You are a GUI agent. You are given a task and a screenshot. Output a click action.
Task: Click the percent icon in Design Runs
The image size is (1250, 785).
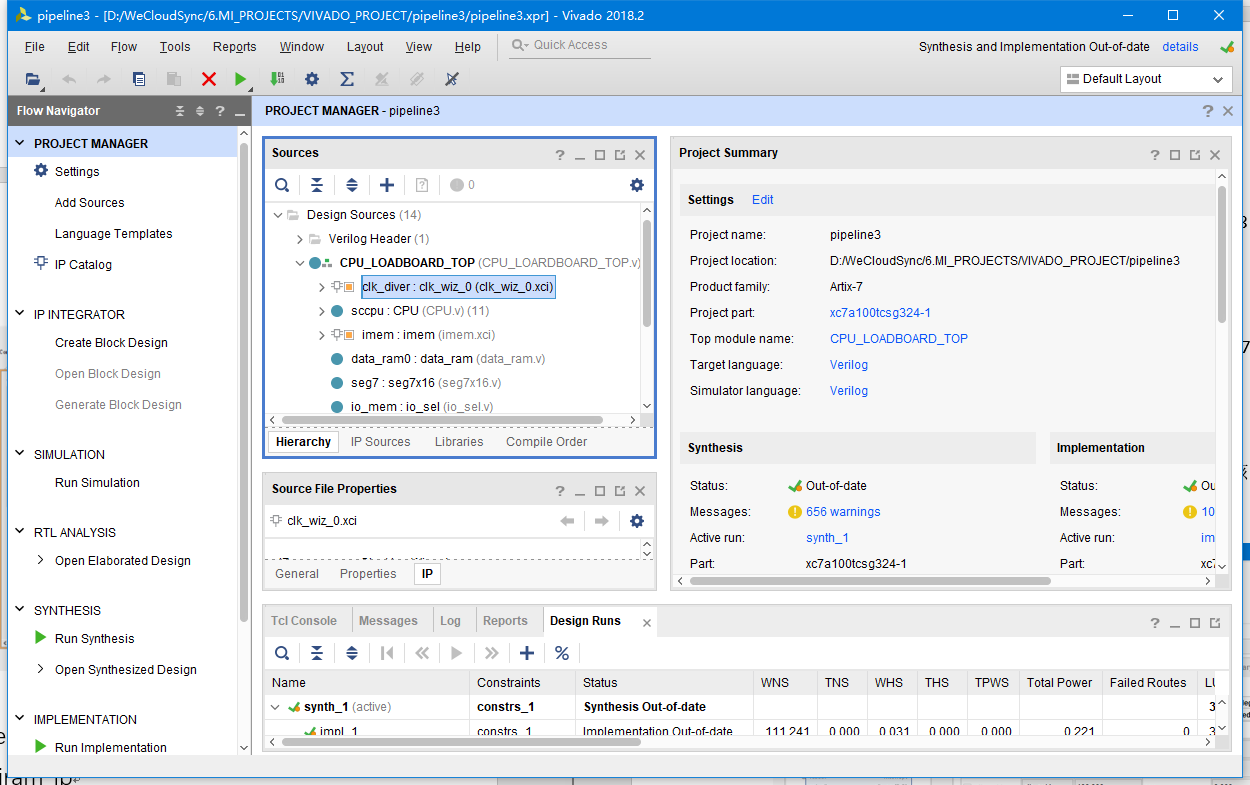click(562, 653)
